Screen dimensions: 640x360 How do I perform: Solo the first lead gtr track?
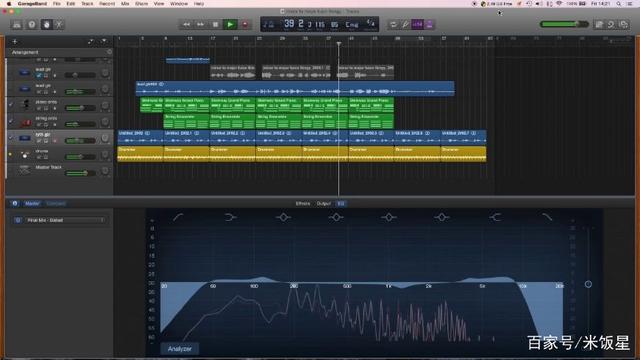coord(46,76)
